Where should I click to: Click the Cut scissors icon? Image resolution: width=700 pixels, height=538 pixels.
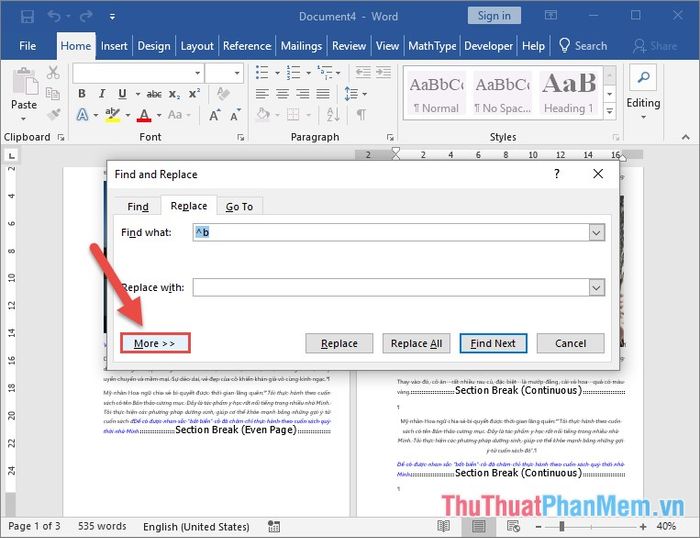pyautogui.click(x=53, y=72)
